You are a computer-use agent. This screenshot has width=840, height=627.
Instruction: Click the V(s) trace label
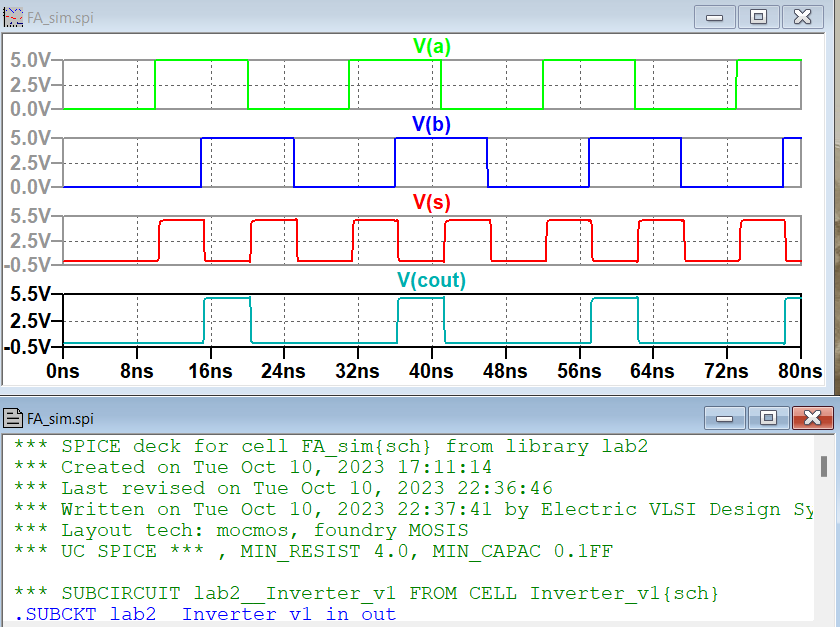pos(432,203)
